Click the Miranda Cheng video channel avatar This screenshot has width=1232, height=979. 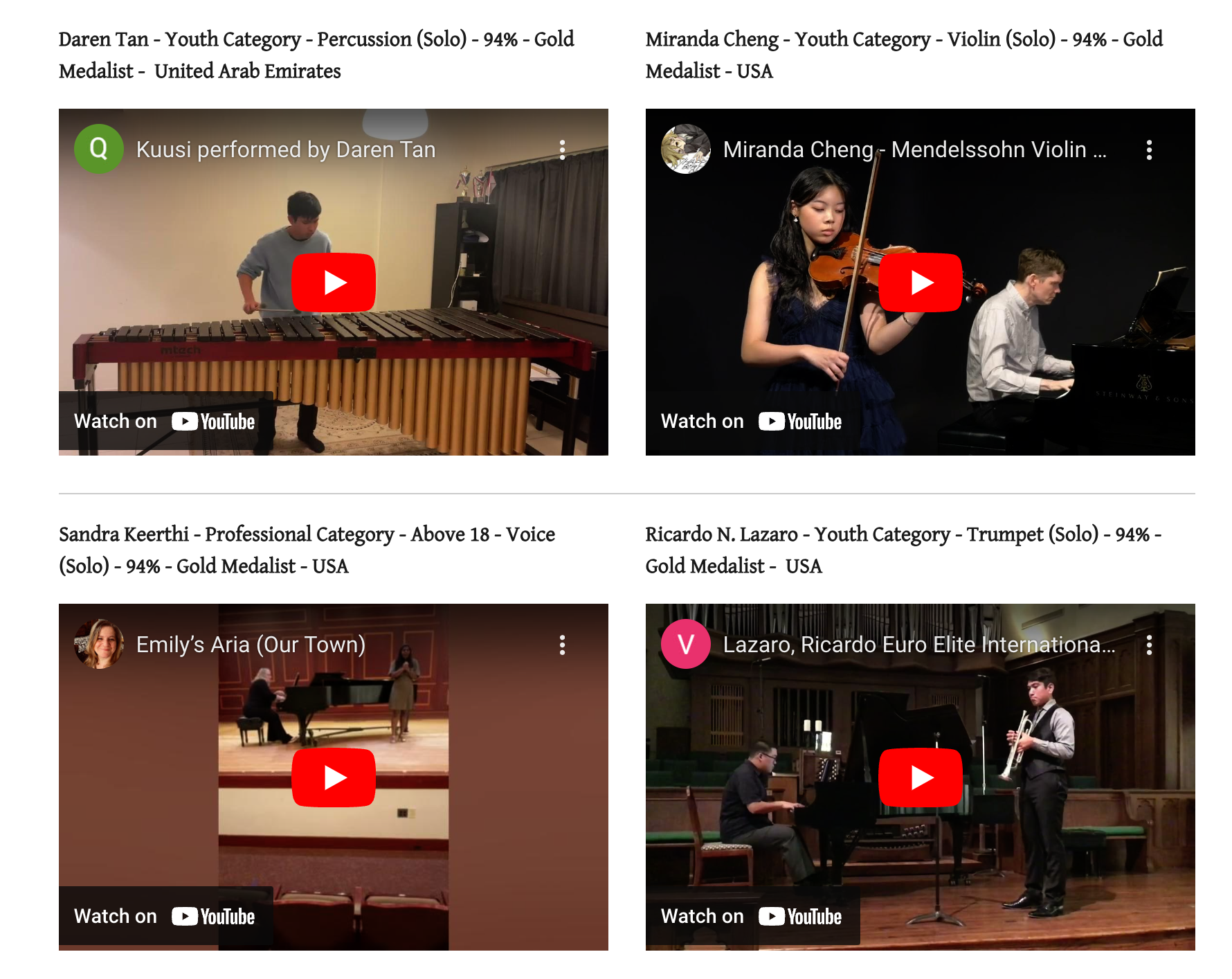686,149
